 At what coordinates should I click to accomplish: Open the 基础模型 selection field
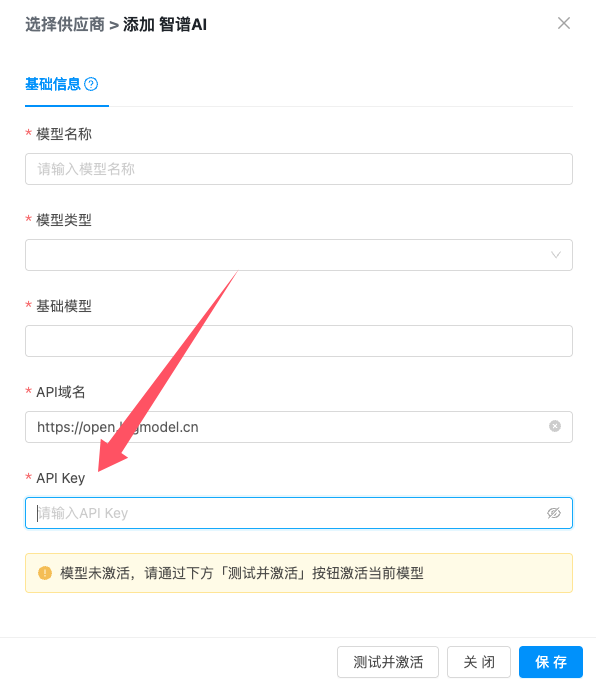coord(299,341)
